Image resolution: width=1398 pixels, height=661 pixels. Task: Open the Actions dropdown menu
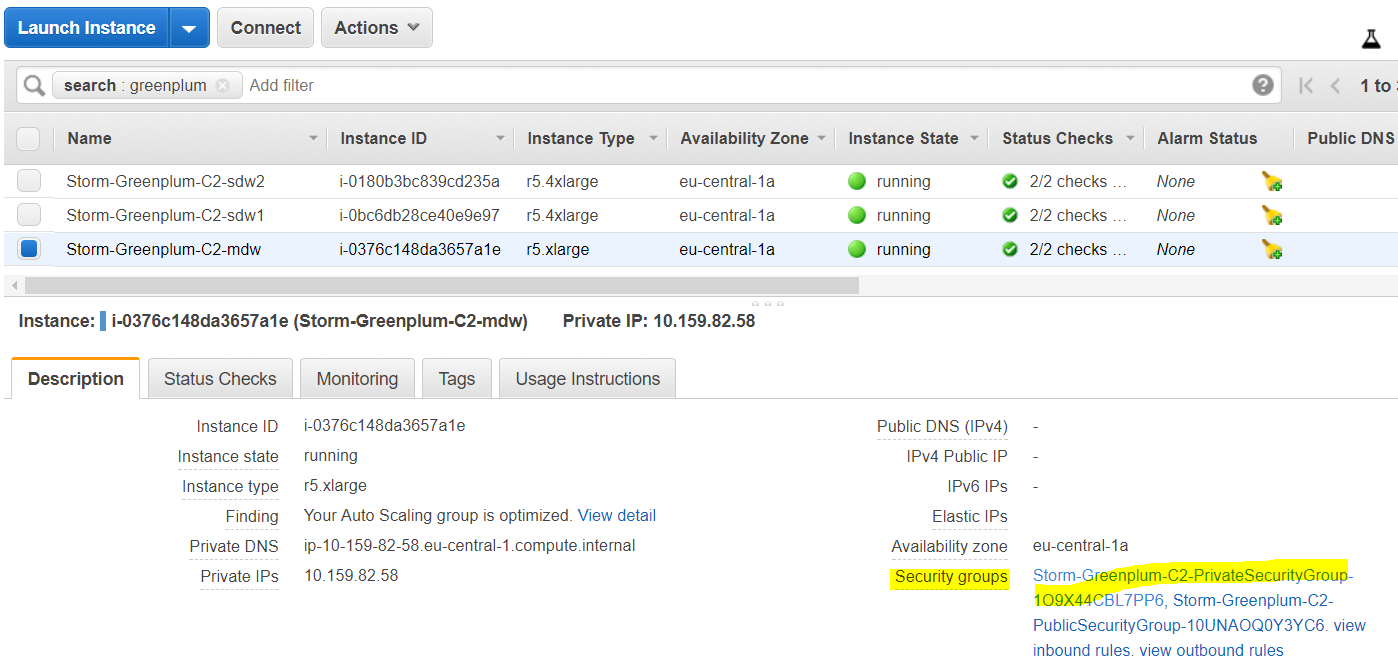tap(377, 28)
